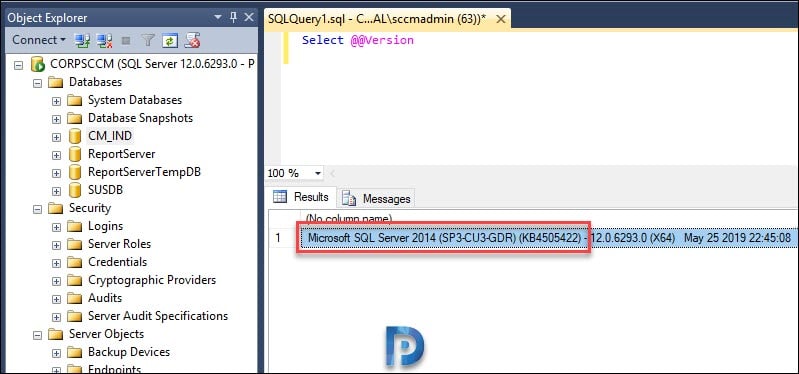Expand the Cryptographic Providers folder

click(56, 281)
